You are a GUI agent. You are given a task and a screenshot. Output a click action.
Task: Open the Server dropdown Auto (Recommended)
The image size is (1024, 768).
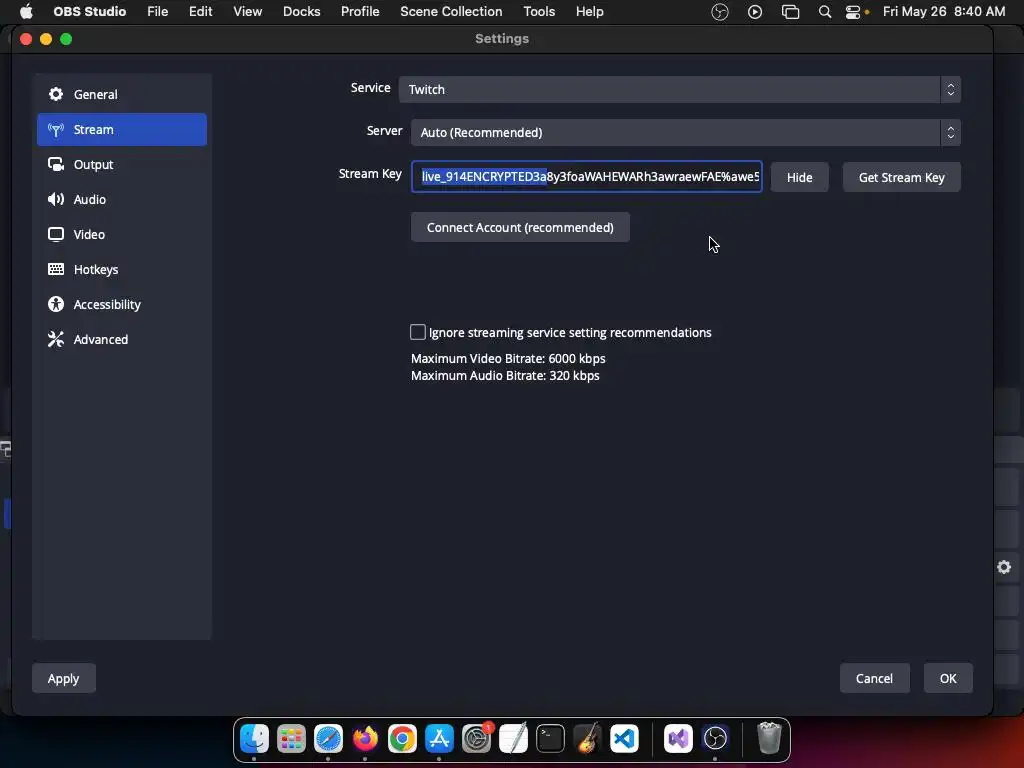tap(686, 133)
